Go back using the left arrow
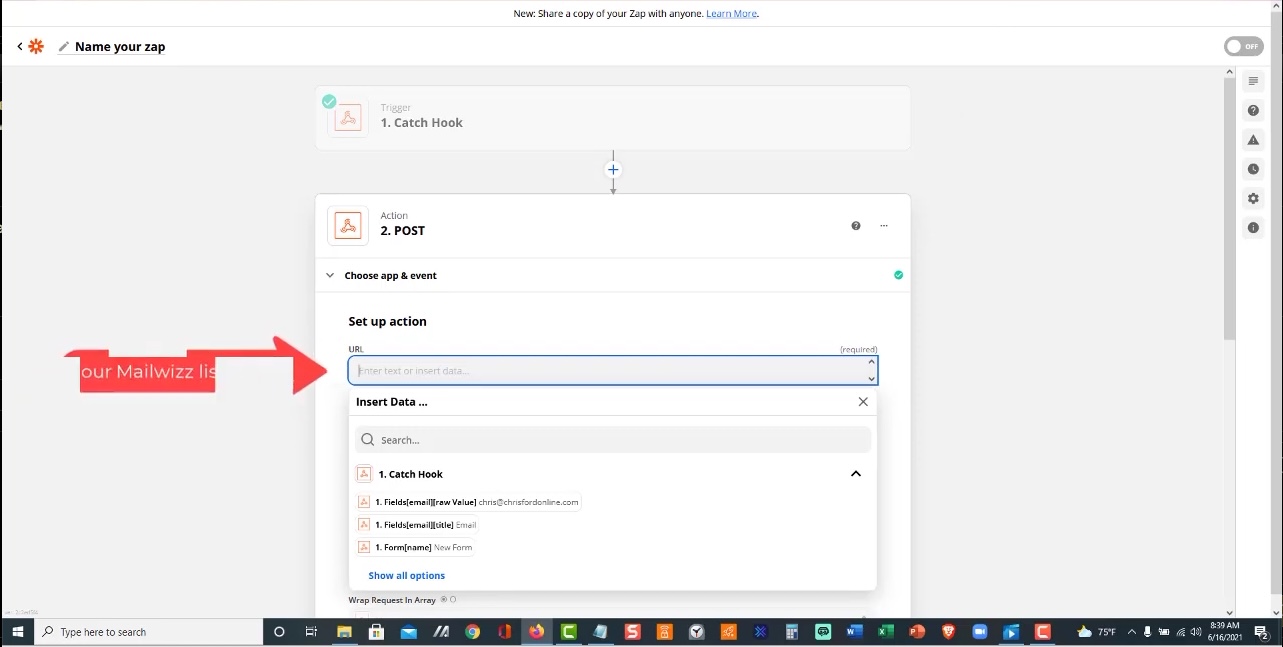Screen dimensions: 1283x647 (x=19, y=46)
